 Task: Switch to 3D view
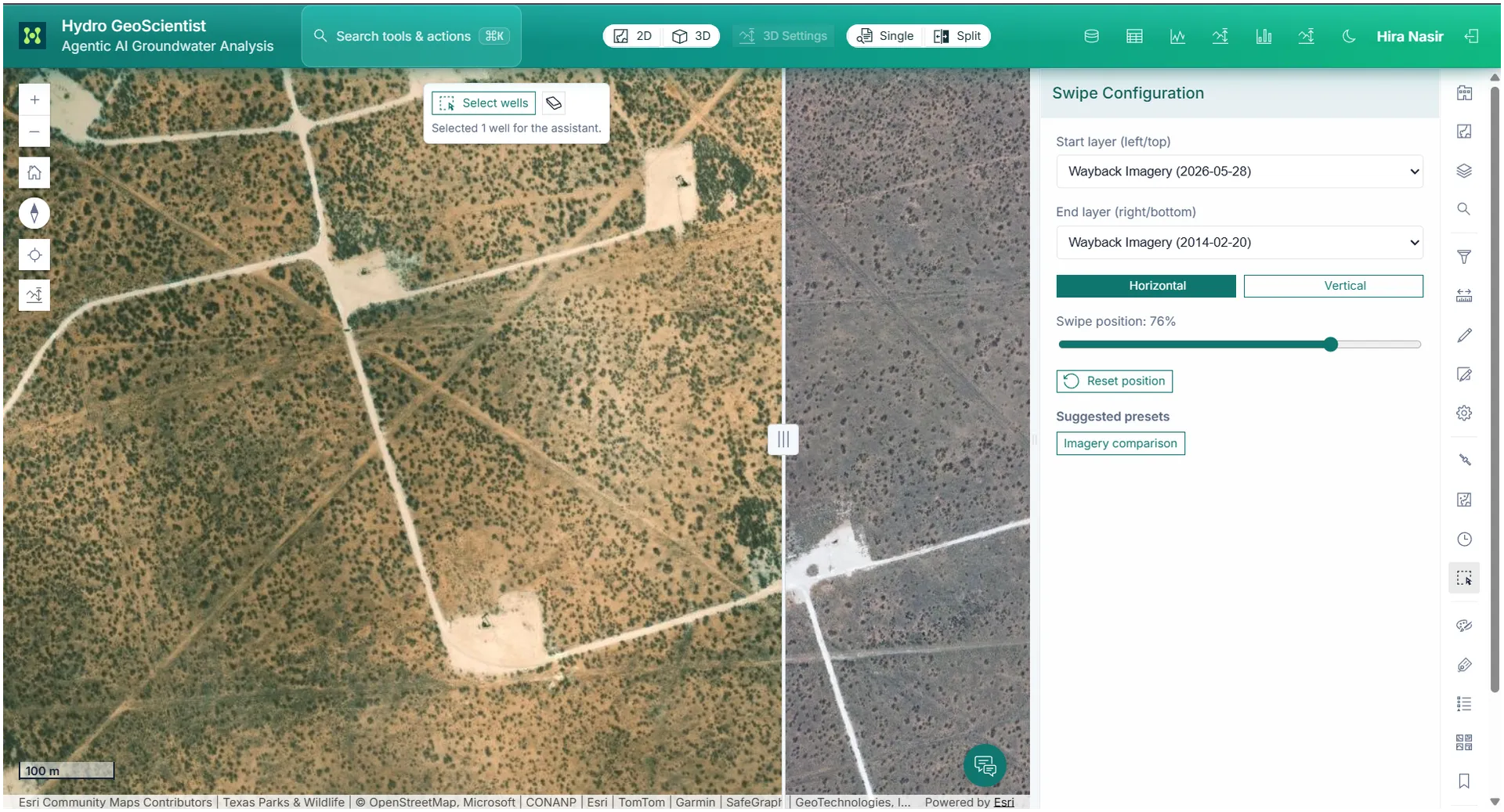[692, 36]
